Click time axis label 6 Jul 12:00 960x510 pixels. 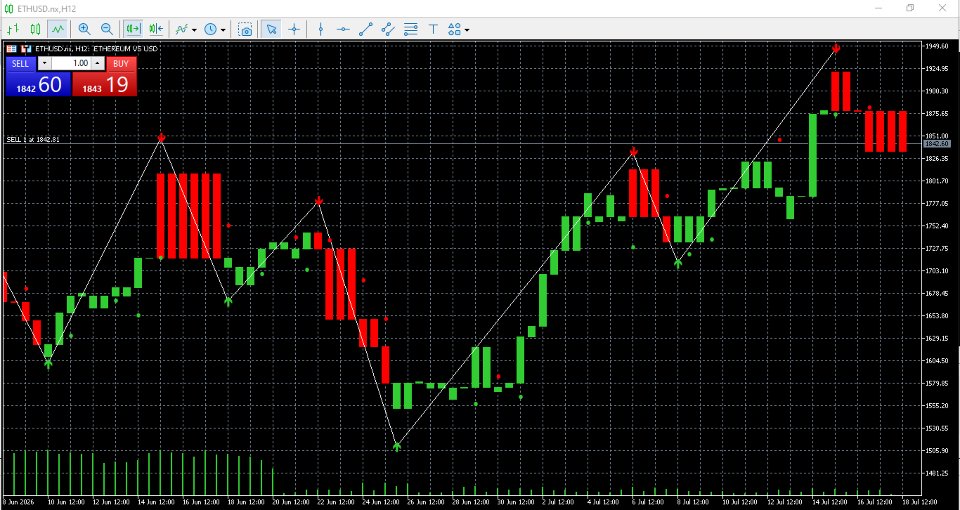click(650, 502)
